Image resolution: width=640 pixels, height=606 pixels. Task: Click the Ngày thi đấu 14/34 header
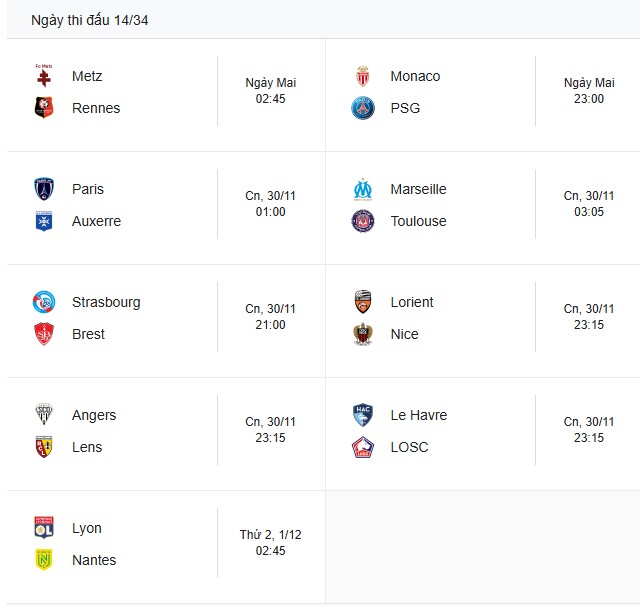coord(90,20)
